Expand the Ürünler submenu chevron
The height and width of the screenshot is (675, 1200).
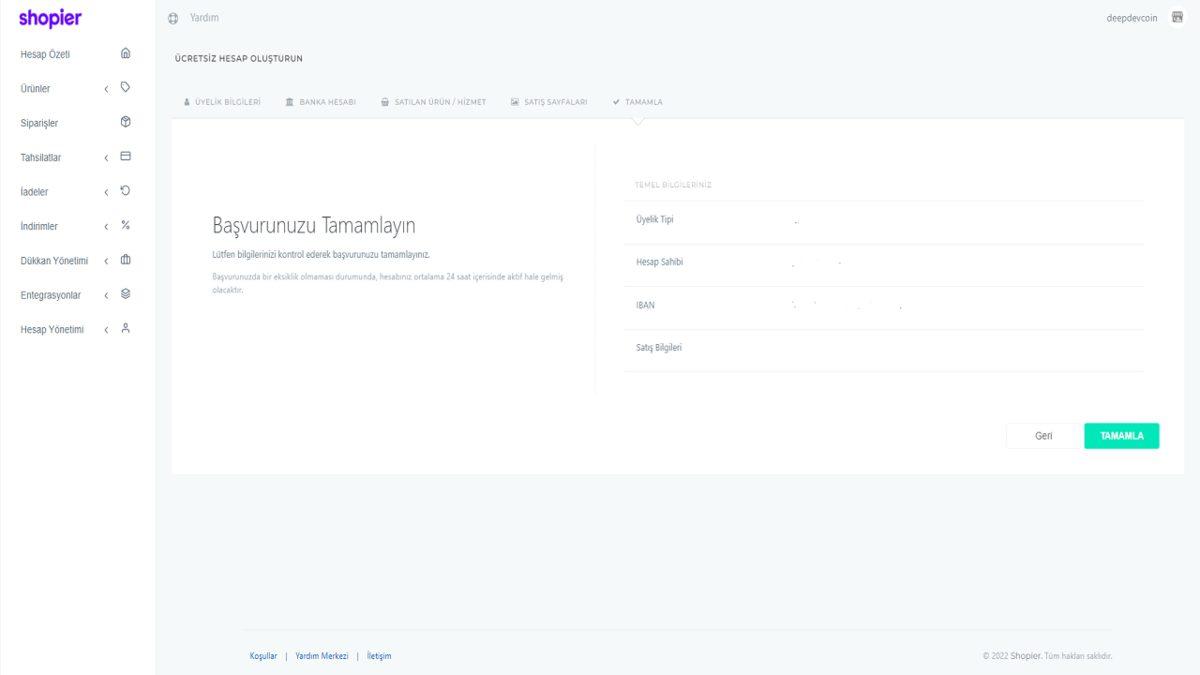click(106, 89)
